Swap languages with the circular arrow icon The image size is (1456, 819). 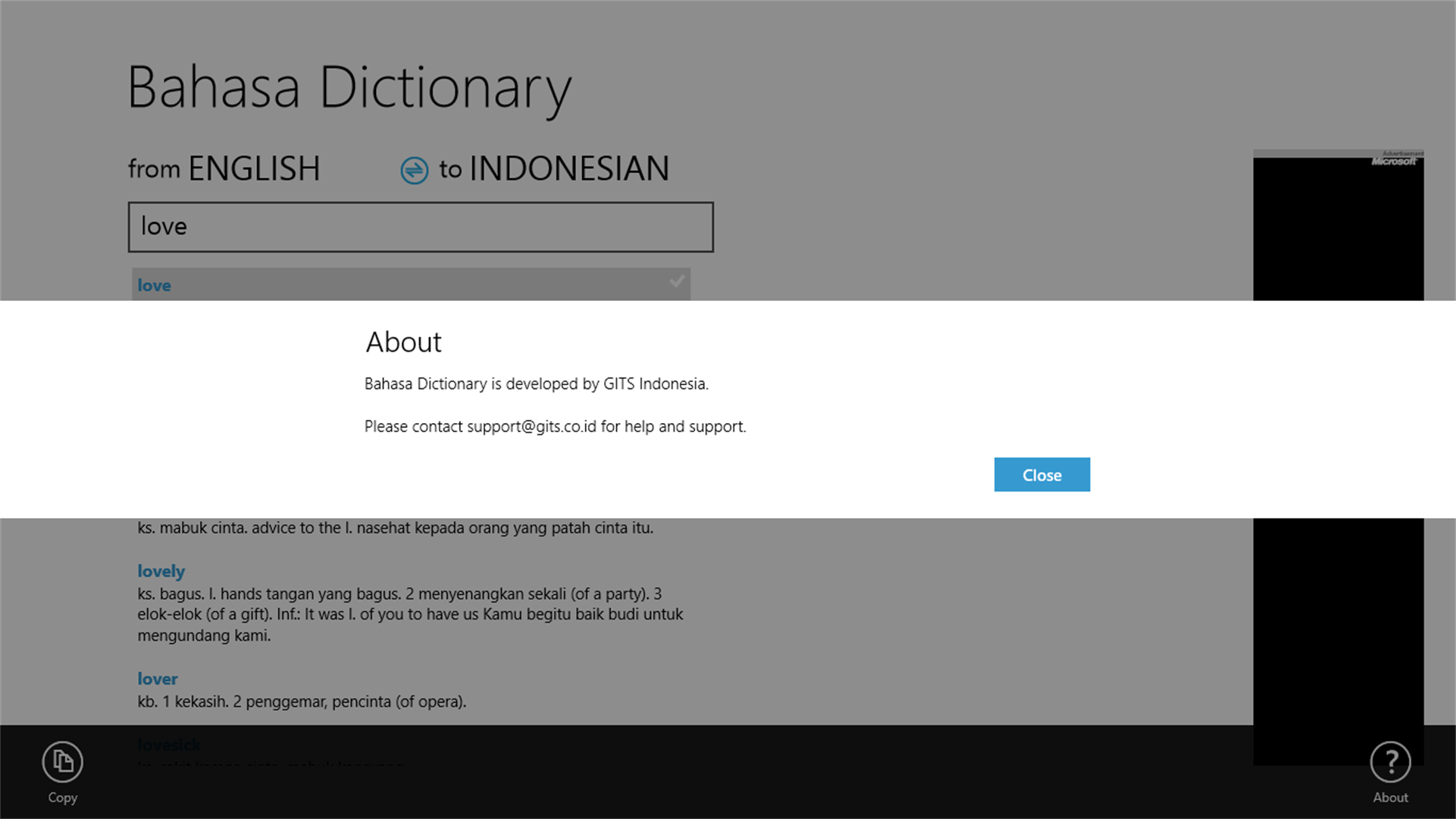click(414, 170)
